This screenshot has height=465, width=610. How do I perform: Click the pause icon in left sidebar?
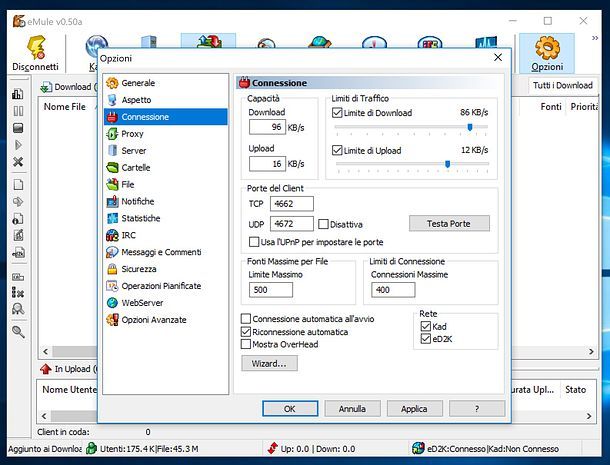pos(18,111)
